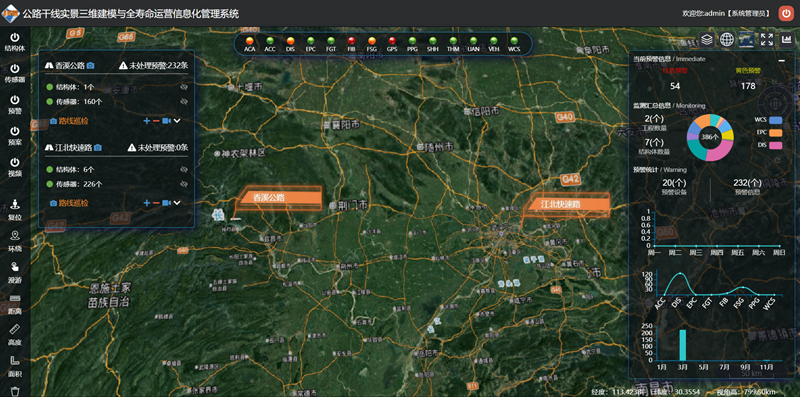Select the 复位 reset view tool
The height and width of the screenshot is (397, 800).
pyautogui.click(x=15, y=209)
